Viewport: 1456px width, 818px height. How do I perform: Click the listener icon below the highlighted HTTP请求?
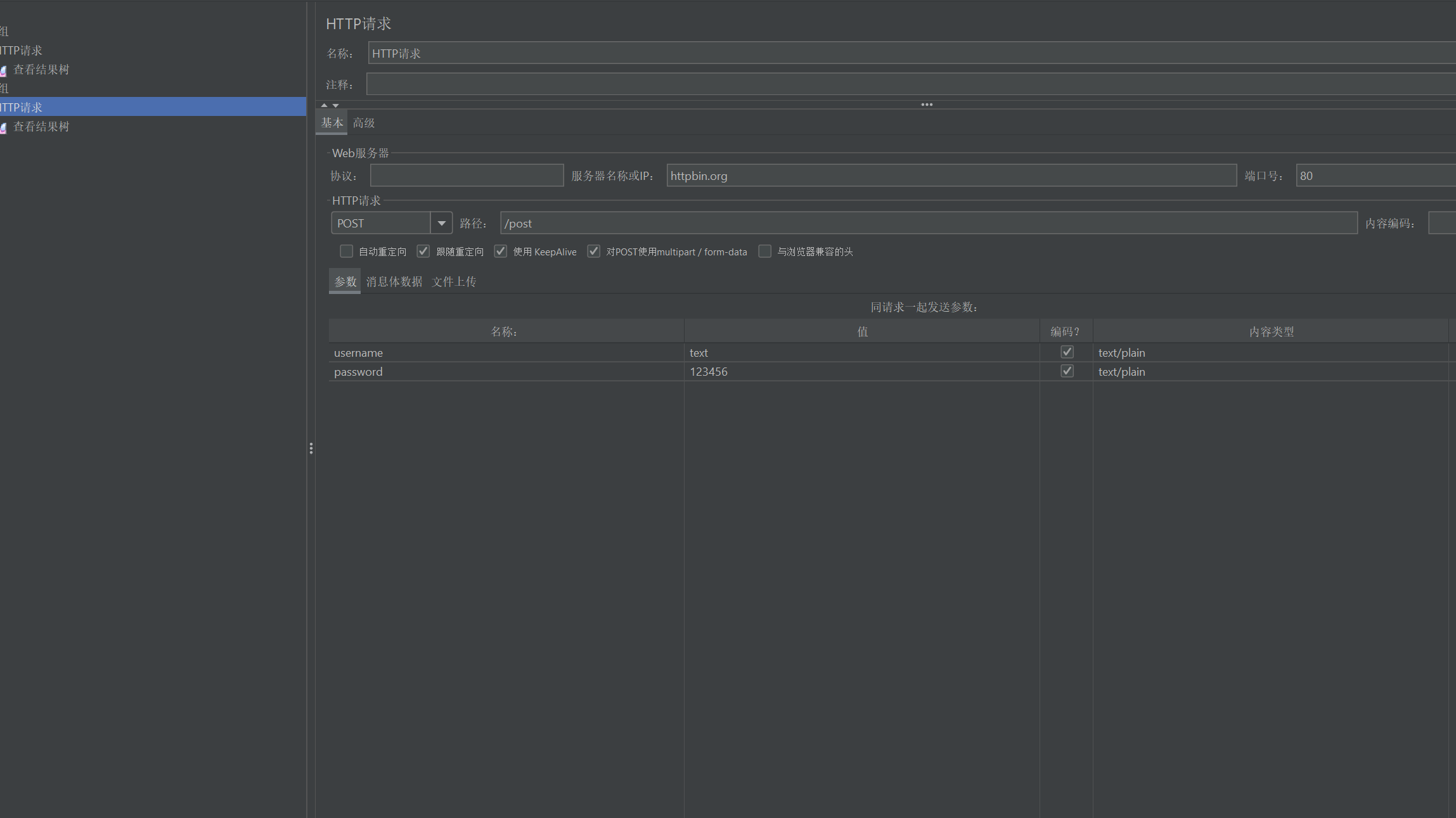point(3,127)
